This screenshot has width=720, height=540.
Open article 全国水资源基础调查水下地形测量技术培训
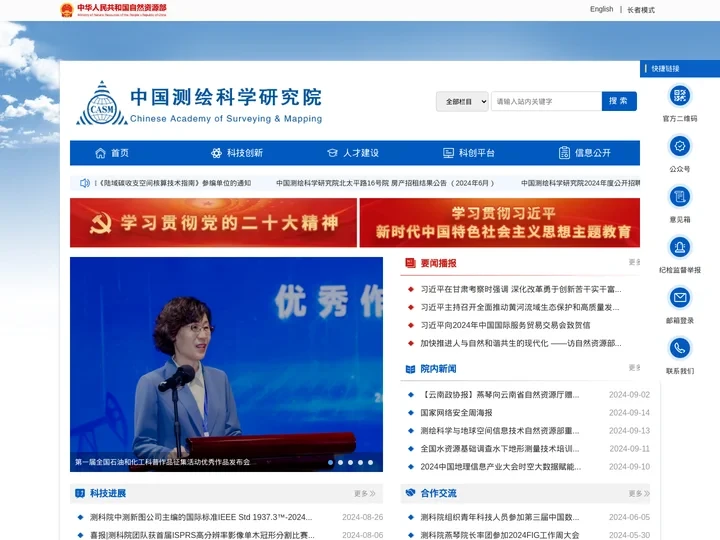[500, 449]
